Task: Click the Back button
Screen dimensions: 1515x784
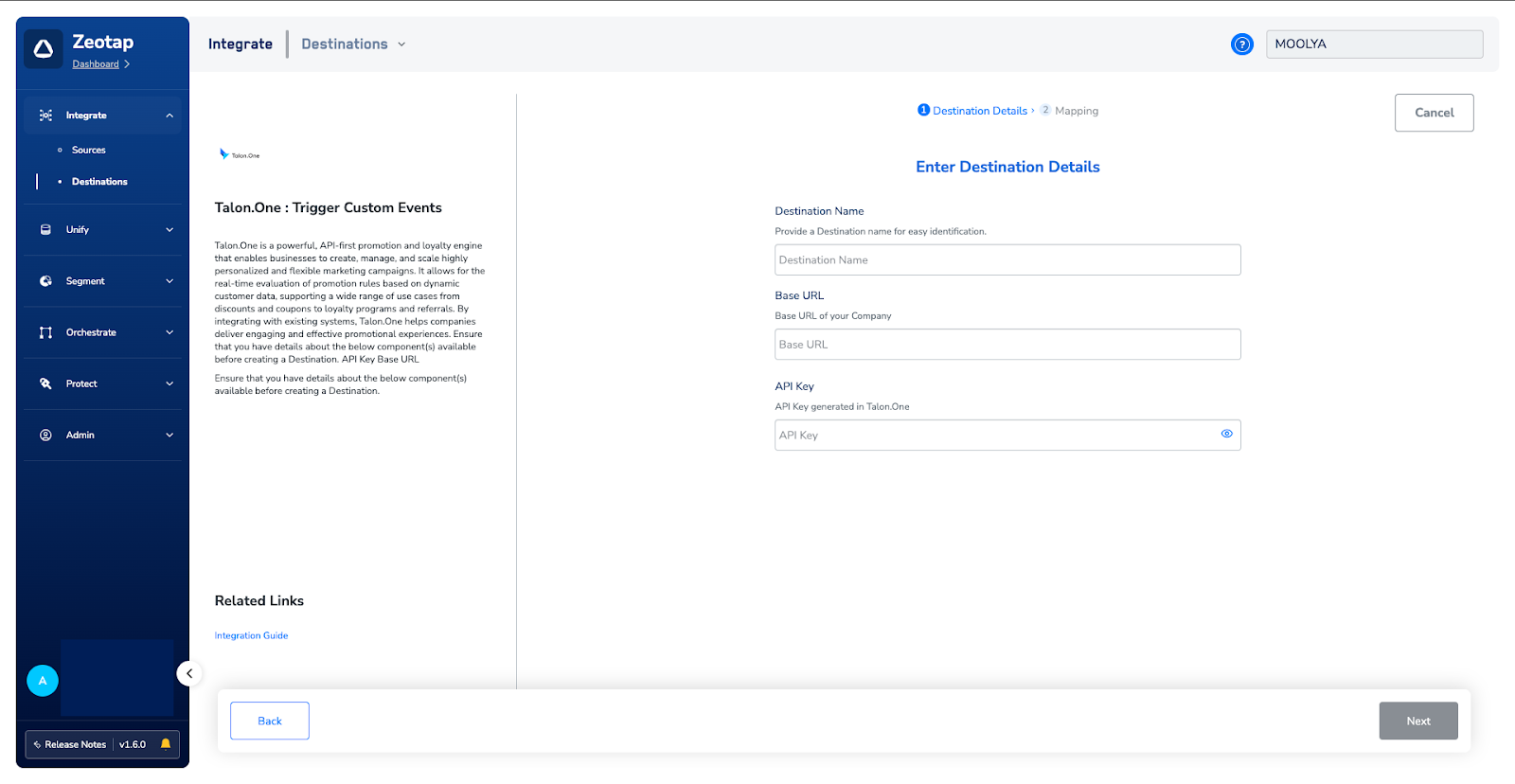Action: [x=270, y=721]
